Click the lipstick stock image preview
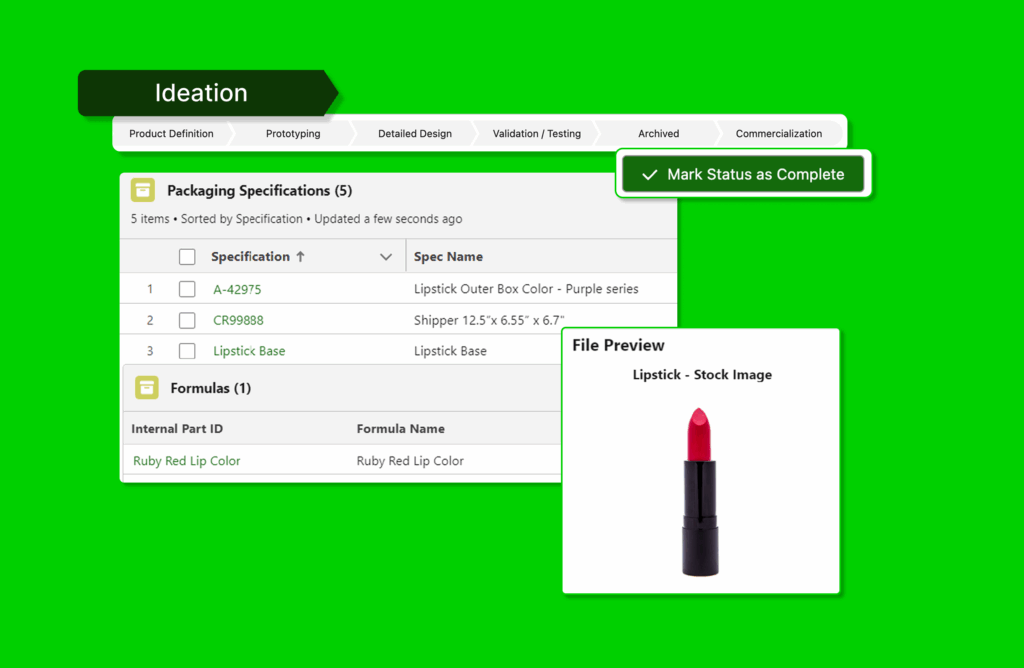Screen dimensions: 1024x668 (x=700, y=490)
